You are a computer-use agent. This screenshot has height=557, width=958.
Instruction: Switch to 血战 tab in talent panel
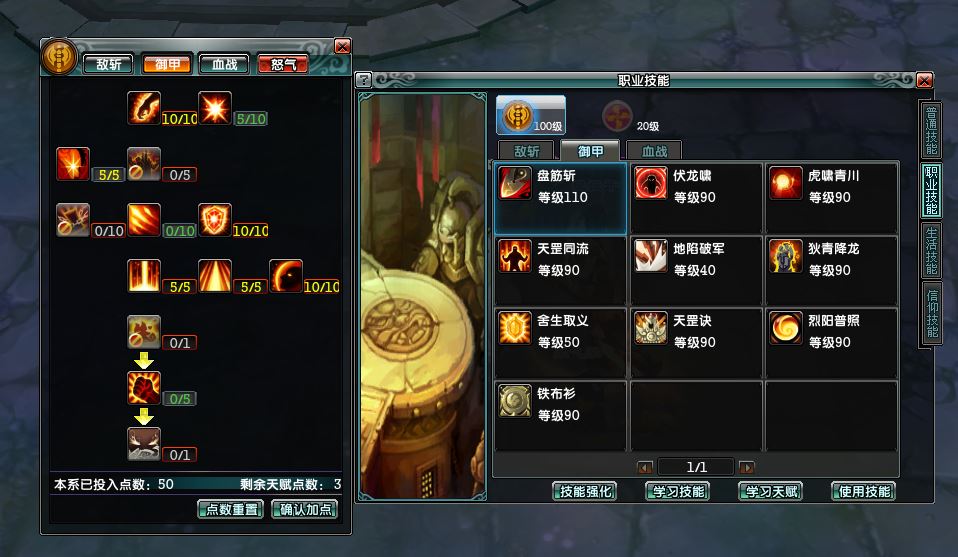pos(225,64)
